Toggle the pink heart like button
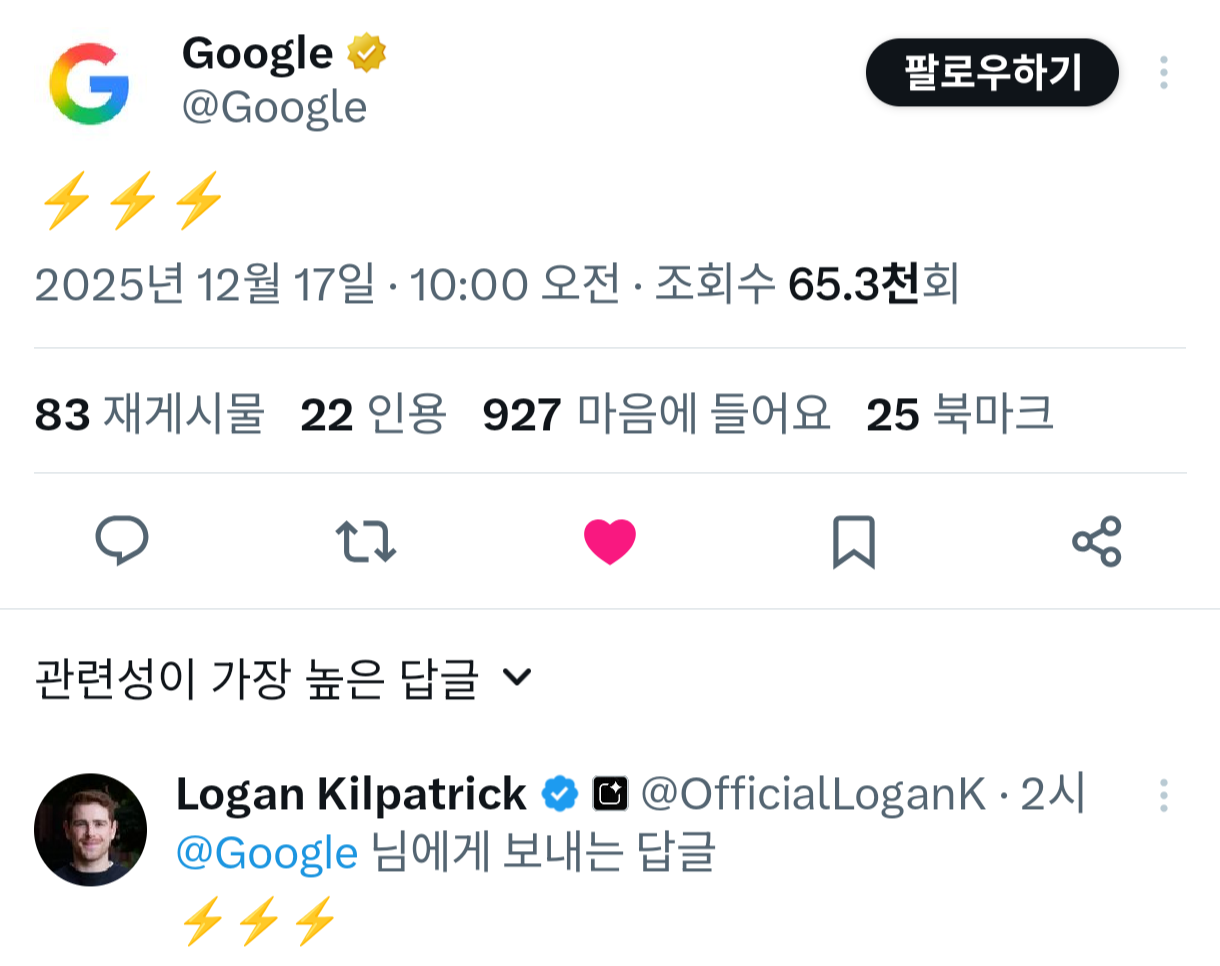Image resolution: width=1220 pixels, height=966 pixels. pyautogui.click(x=610, y=542)
